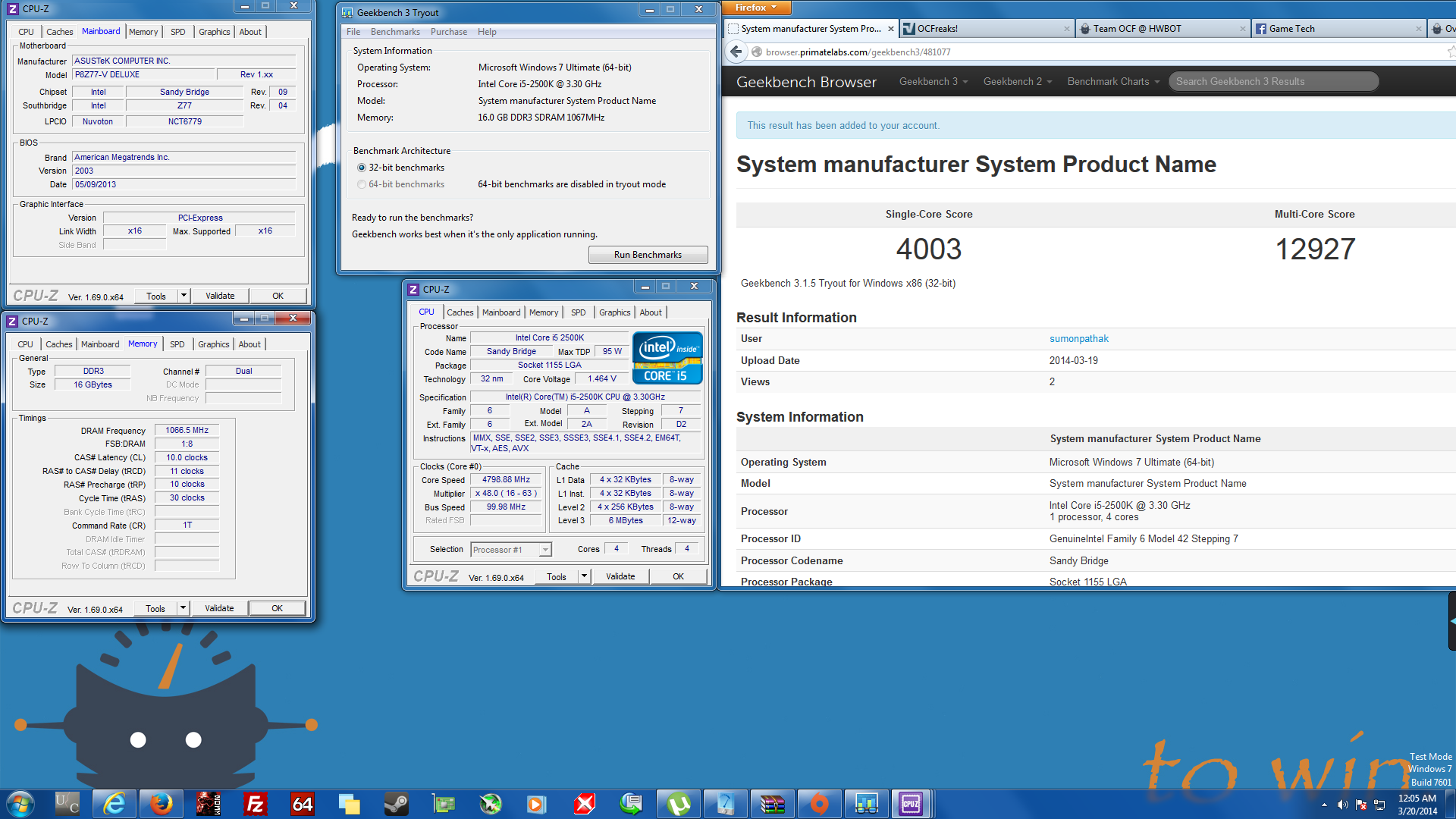Click the volume speaker tray icon
Screen dimensions: 1456x819
1343,805
